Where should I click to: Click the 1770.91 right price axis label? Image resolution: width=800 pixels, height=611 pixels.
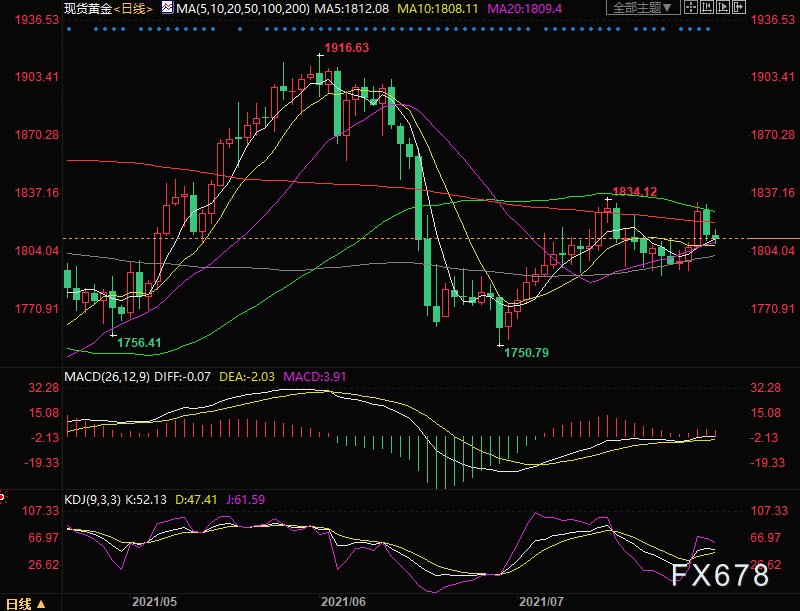[x=772, y=309]
